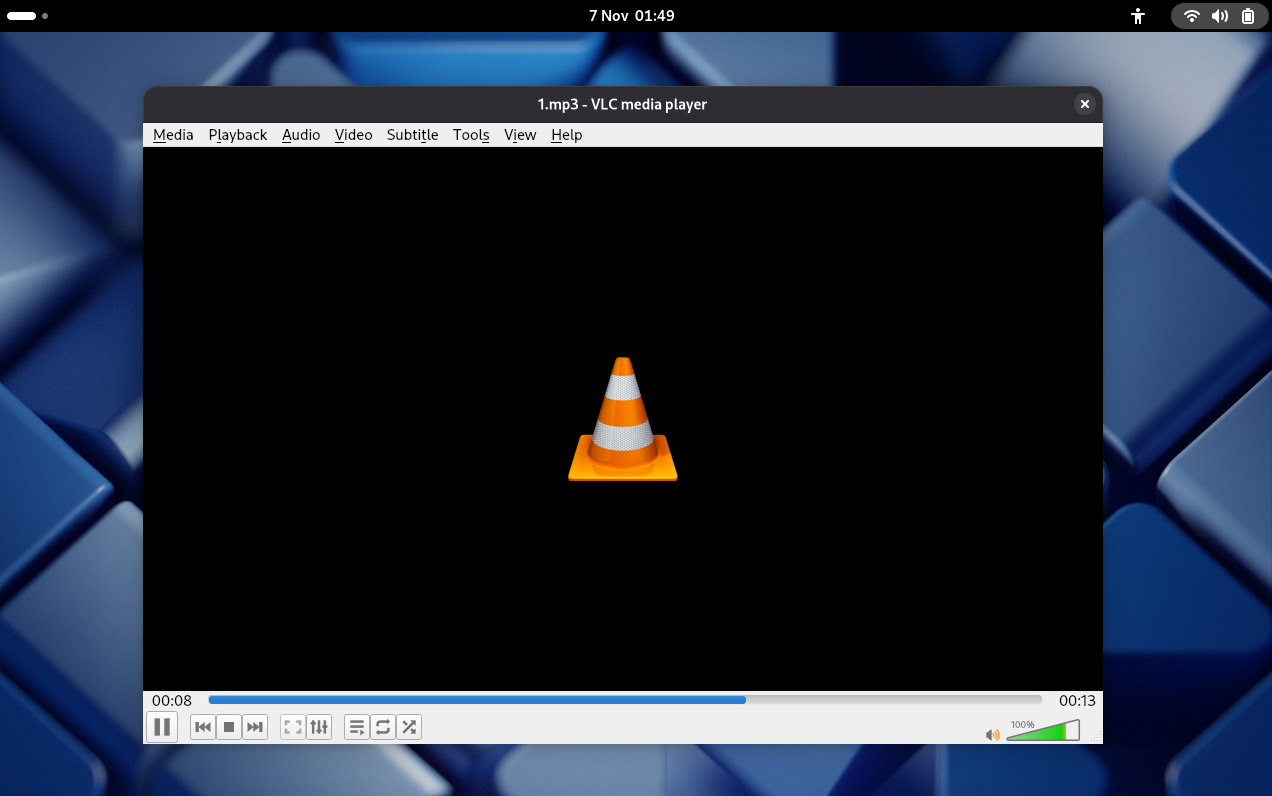Expand the Audio menu
The height and width of the screenshot is (796, 1272).
(x=301, y=135)
